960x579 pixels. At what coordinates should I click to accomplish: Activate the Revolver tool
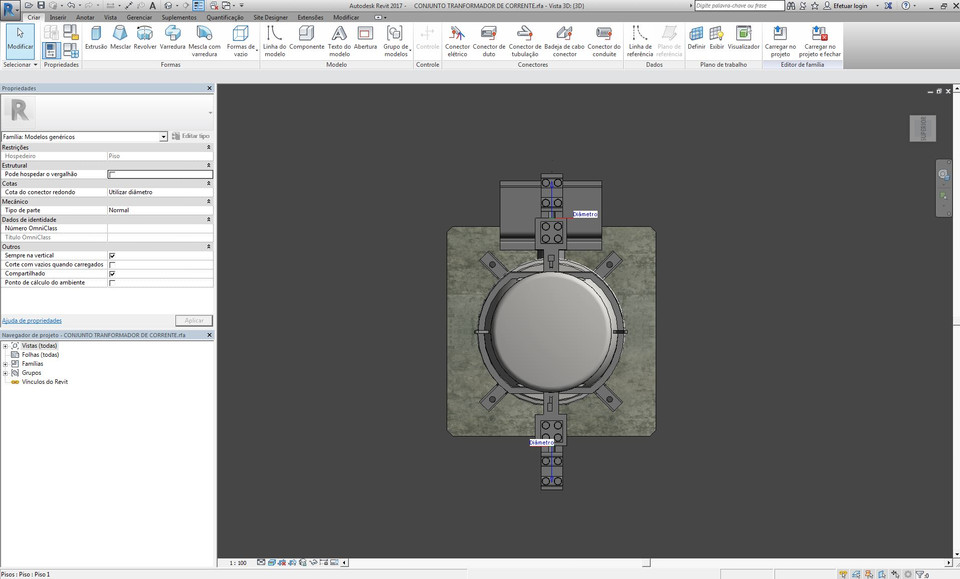[x=145, y=40]
